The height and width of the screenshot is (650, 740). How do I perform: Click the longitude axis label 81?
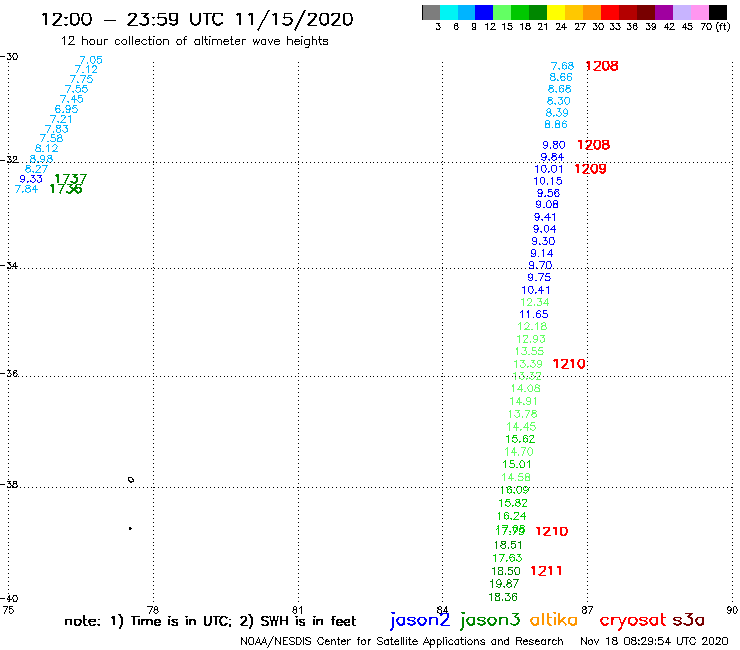[298, 610]
